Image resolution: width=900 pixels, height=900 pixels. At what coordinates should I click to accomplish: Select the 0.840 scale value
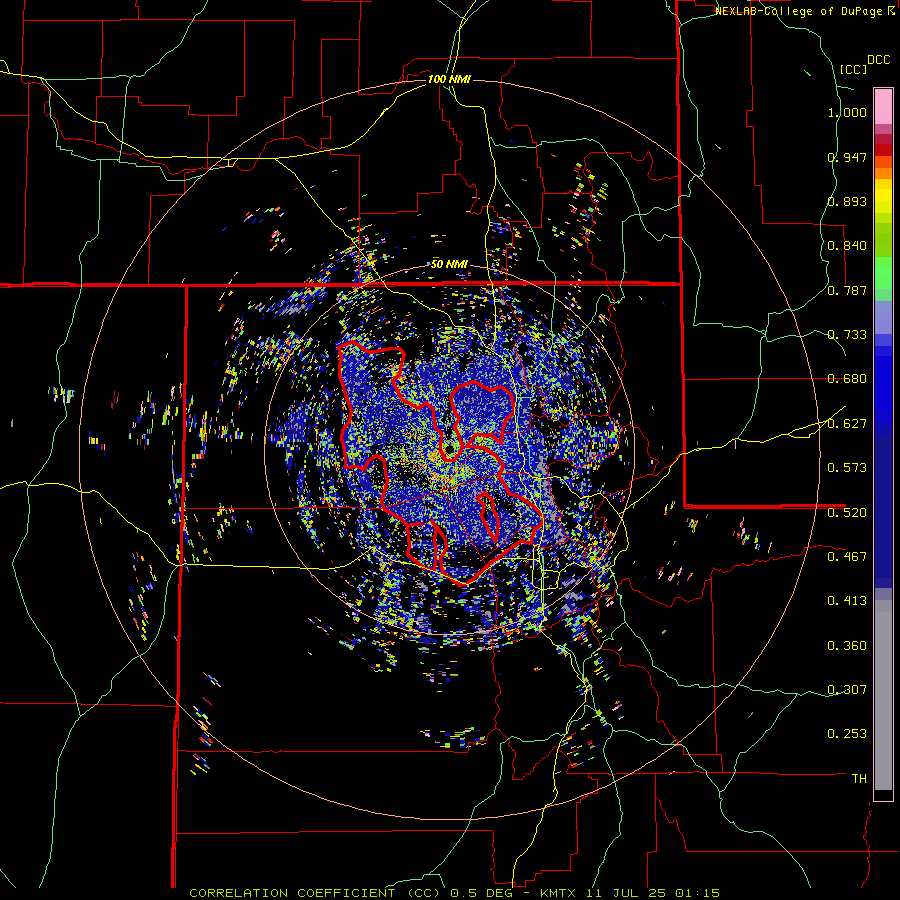847,246
